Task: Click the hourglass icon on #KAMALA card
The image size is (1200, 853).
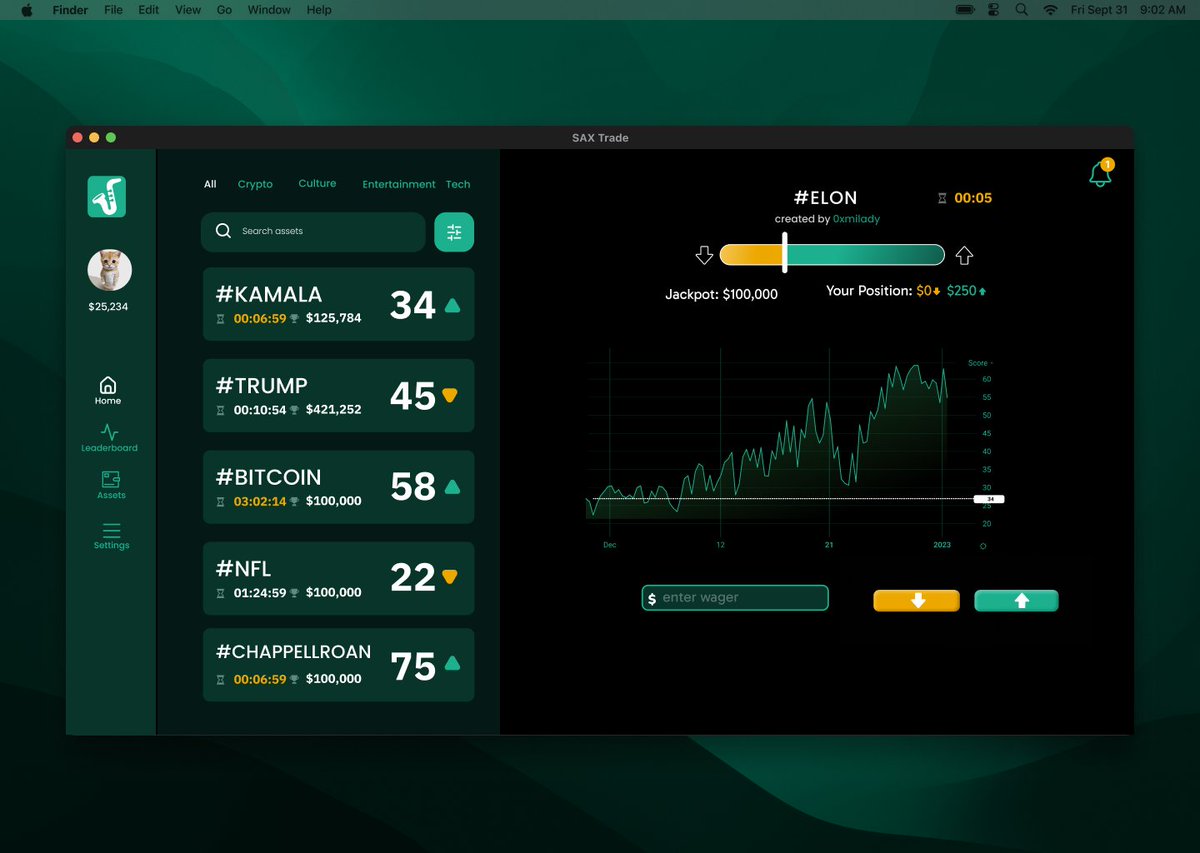Action: tap(221, 319)
